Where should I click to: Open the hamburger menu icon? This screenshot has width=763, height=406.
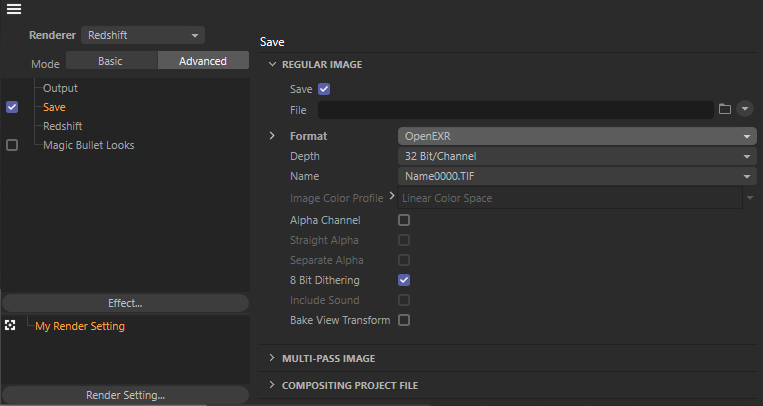pos(14,10)
